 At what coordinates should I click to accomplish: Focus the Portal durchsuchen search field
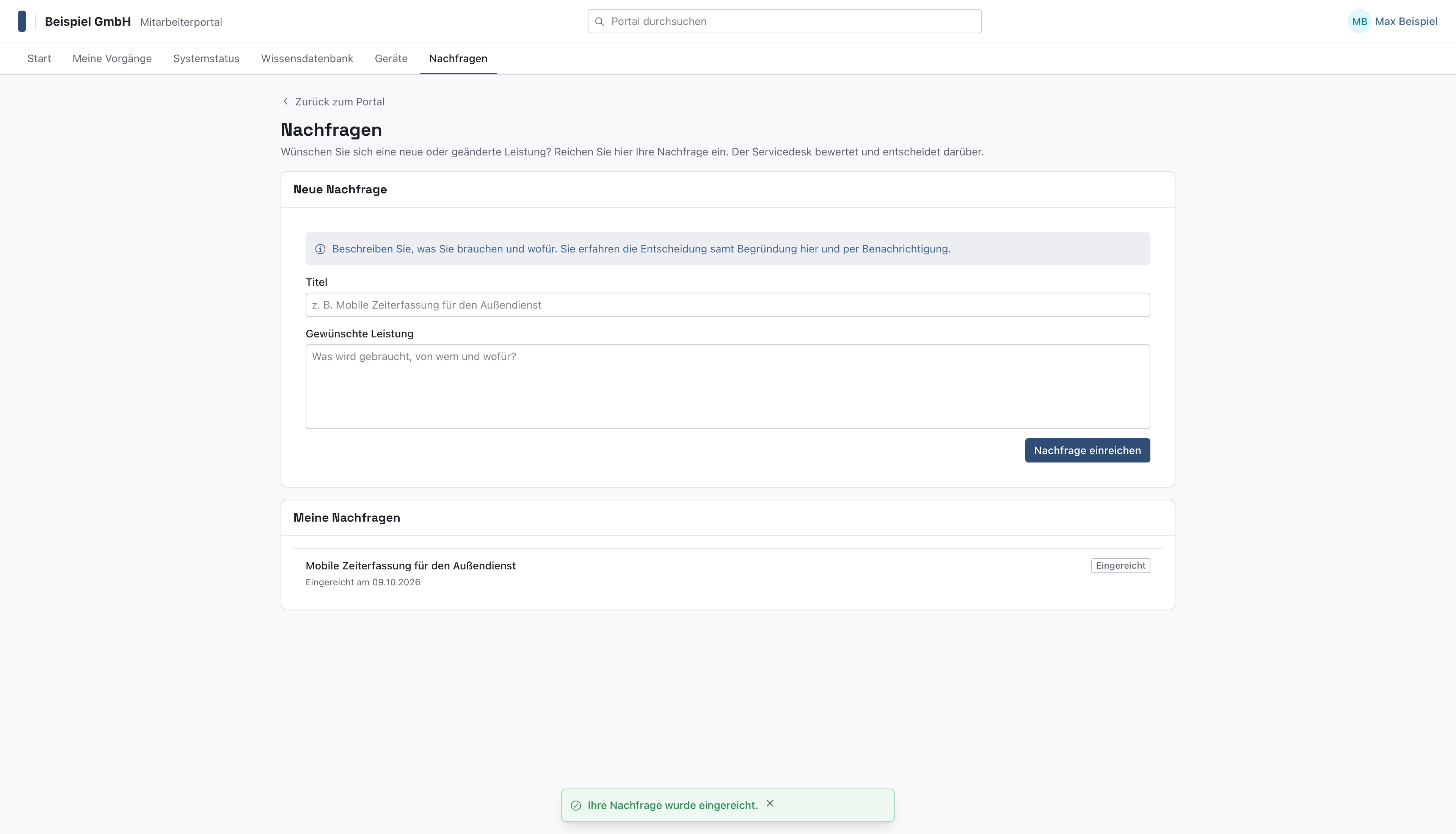tap(784, 21)
